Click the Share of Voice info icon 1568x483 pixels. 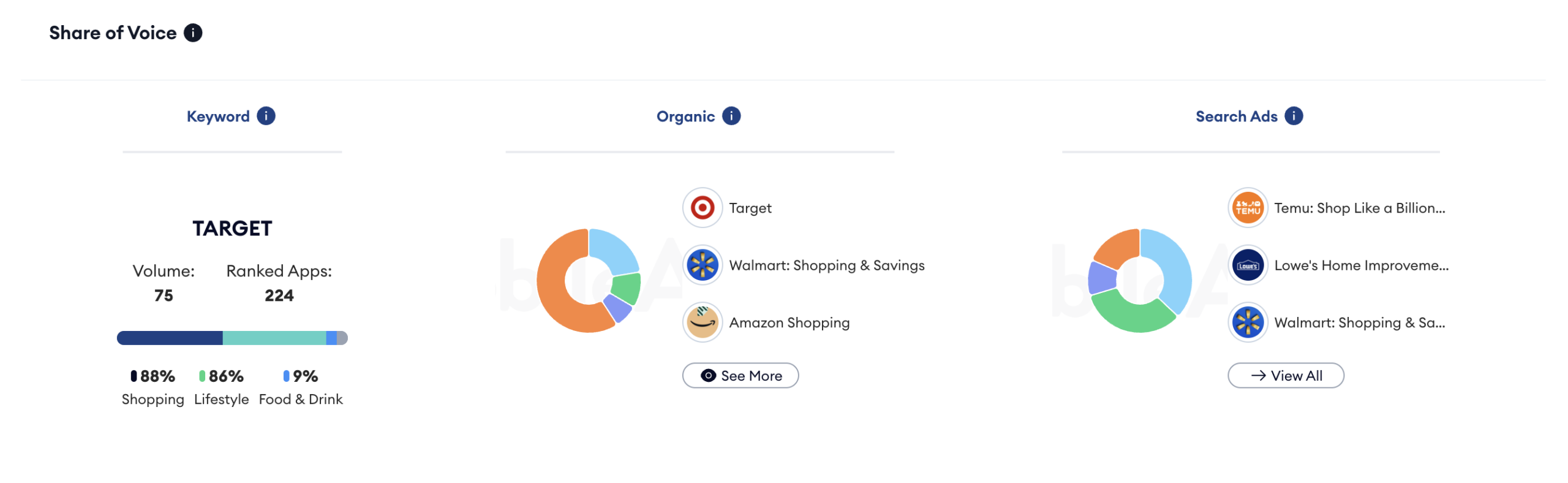tap(193, 32)
